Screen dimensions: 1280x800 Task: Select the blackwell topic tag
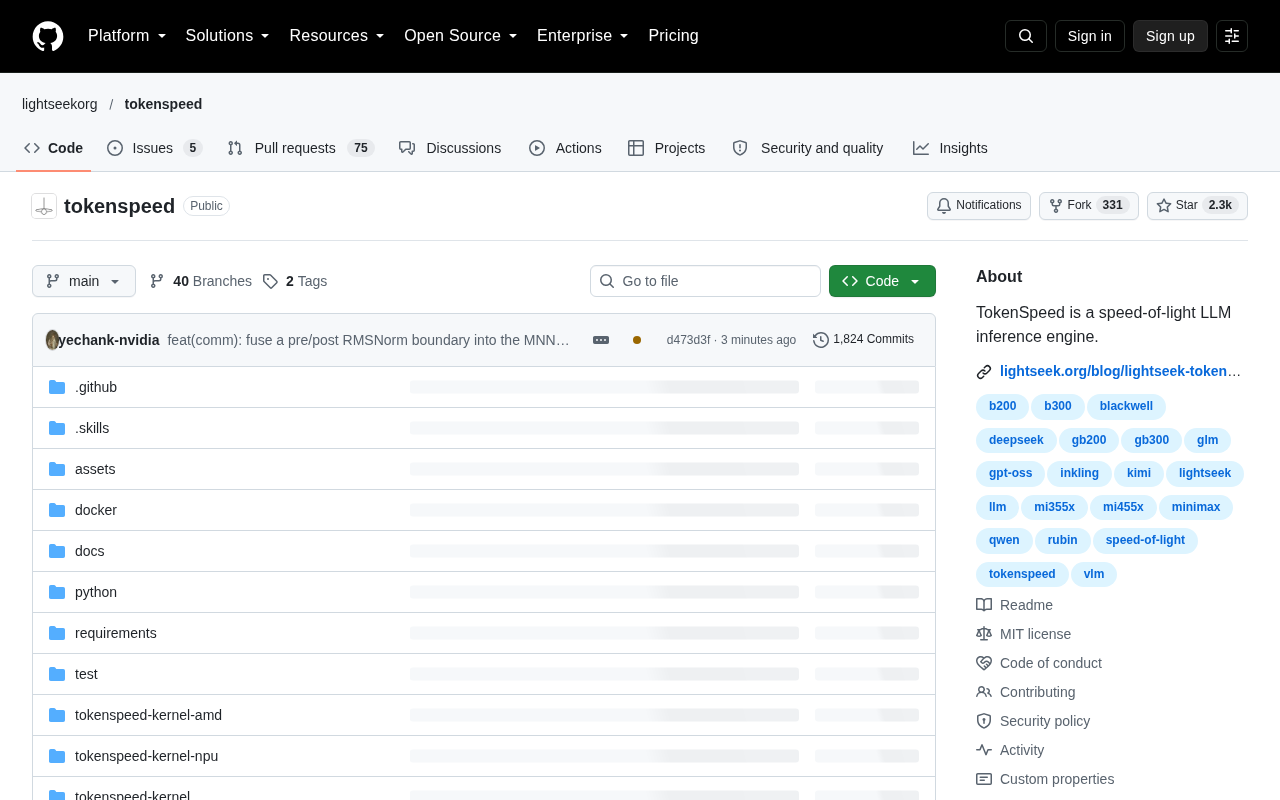1126,406
